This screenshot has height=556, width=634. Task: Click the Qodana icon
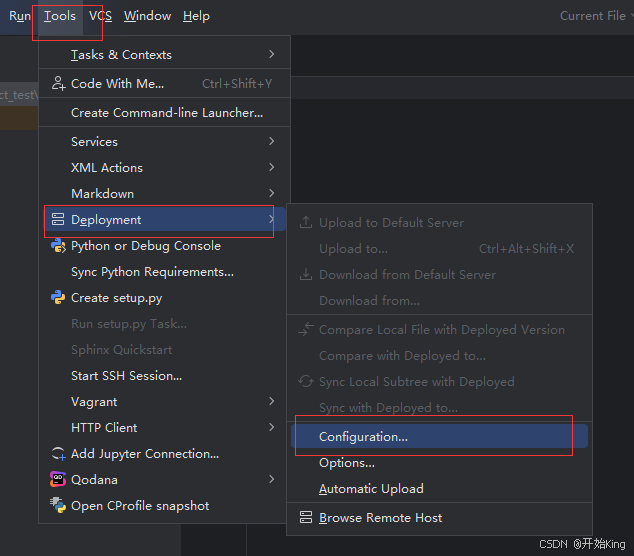tap(58, 479)
